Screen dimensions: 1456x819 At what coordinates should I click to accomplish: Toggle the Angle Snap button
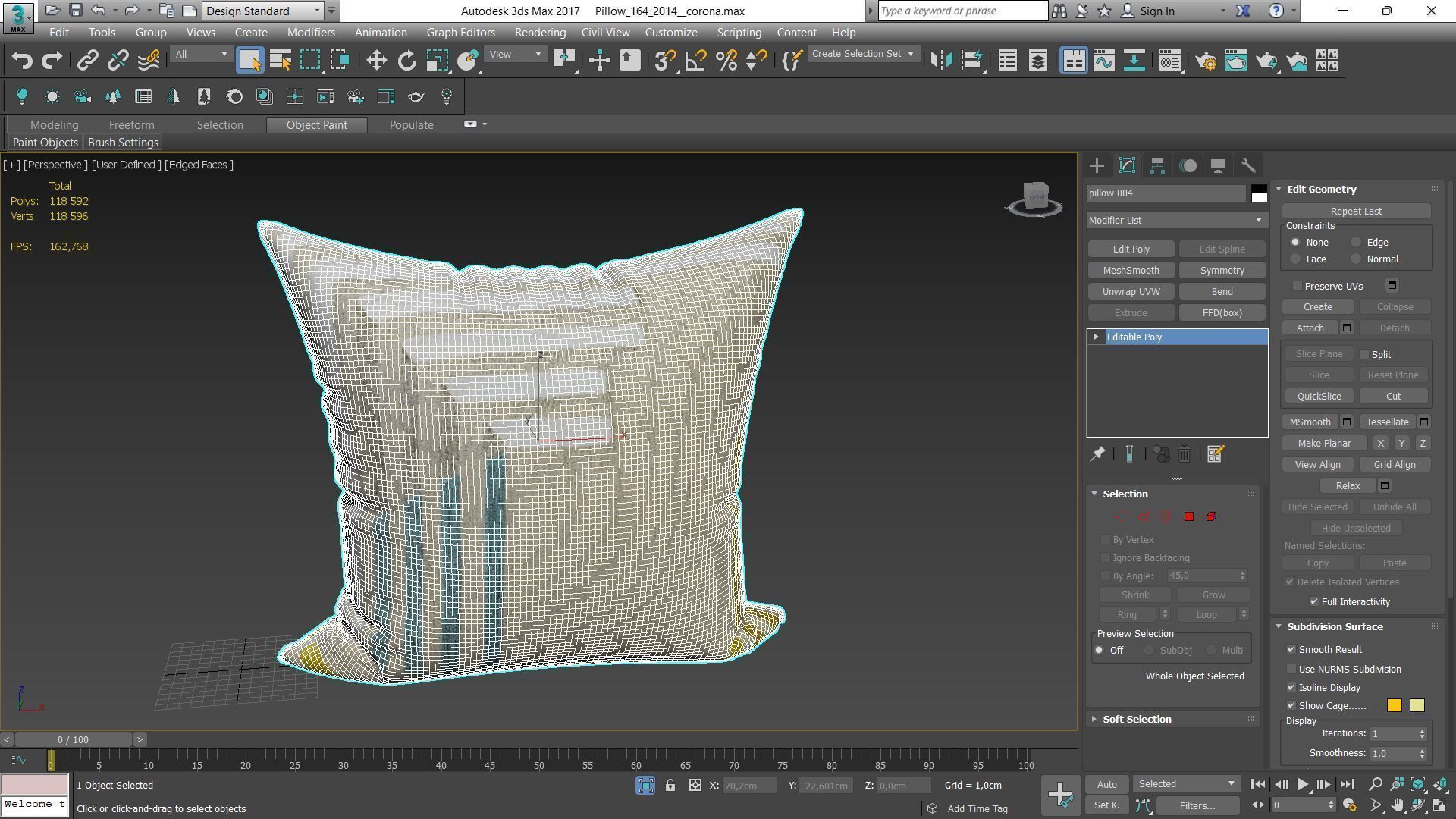click(695, 61)
